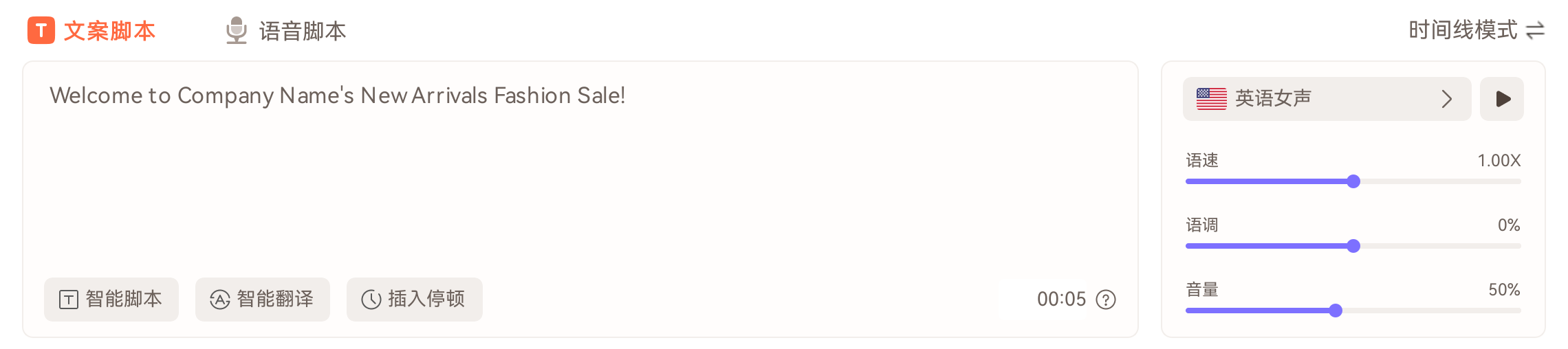The width and height of the screenshot is (1568, 349).
Task: Click the orange T script icon
Action: (41, 31)
